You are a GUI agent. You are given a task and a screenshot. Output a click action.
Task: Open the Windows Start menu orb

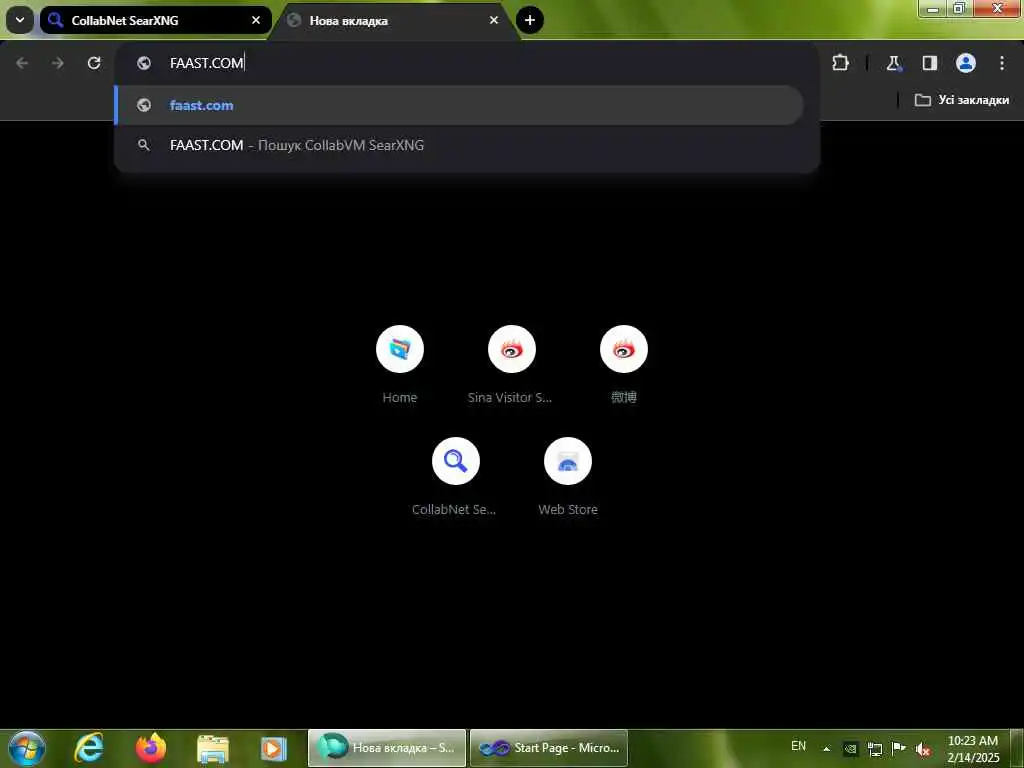(x=27, y=748)
